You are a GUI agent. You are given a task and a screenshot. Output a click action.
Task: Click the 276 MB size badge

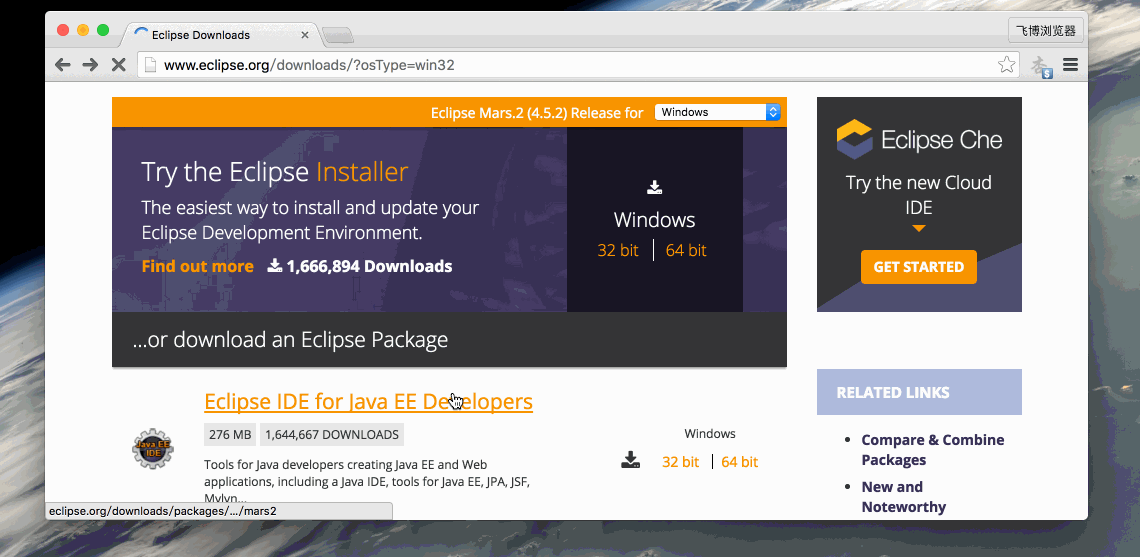tap(230, 435)
